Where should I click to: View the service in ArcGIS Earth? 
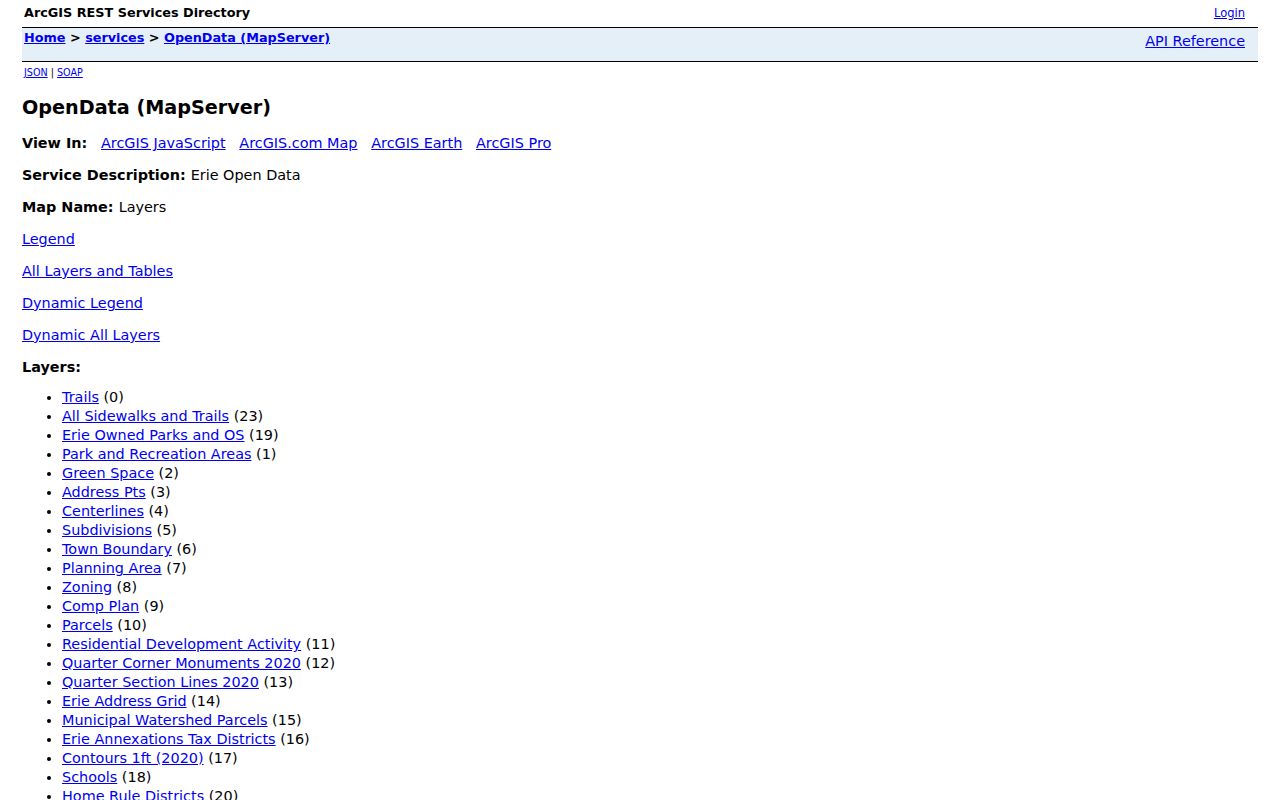(x=416, y=143)
